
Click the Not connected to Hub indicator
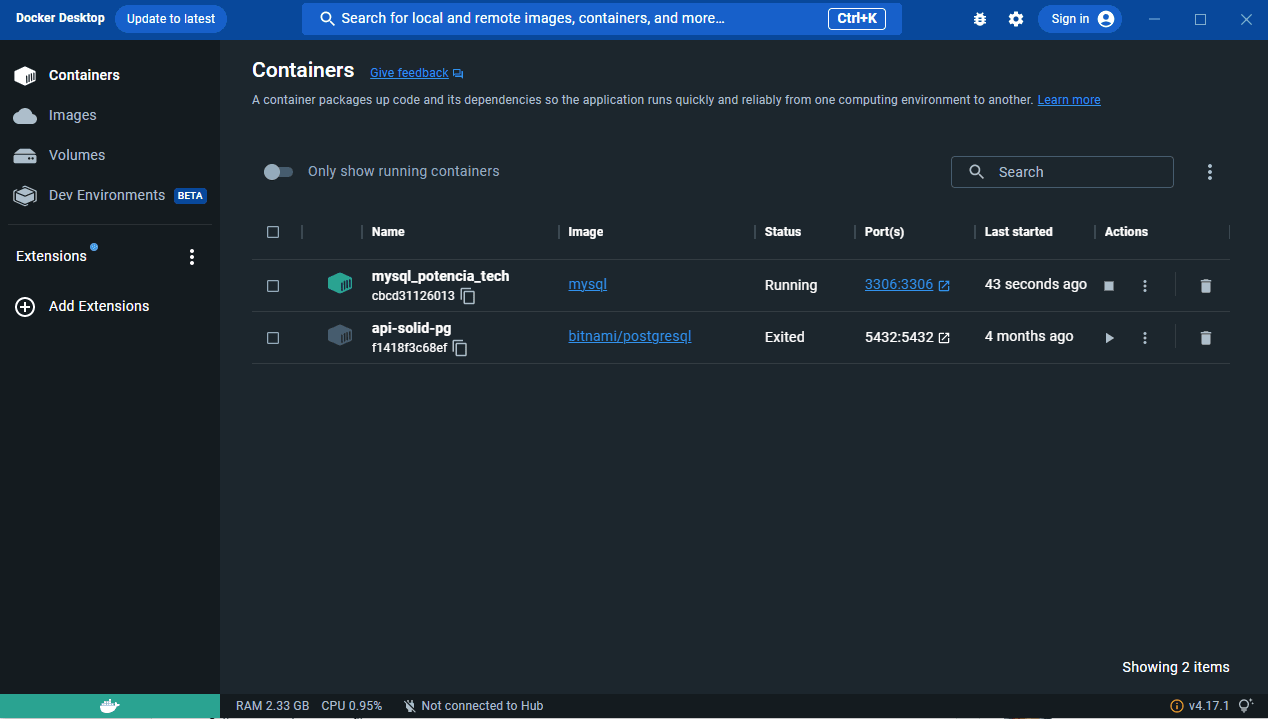pos(473,706)
